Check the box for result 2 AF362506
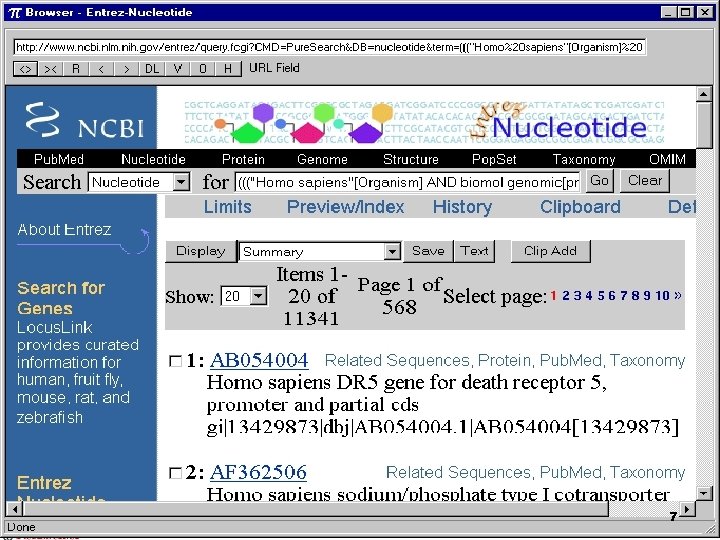Image resolution: width=720 pixels, height=540 pixels. pyautogui.click(x=175, y=473)
